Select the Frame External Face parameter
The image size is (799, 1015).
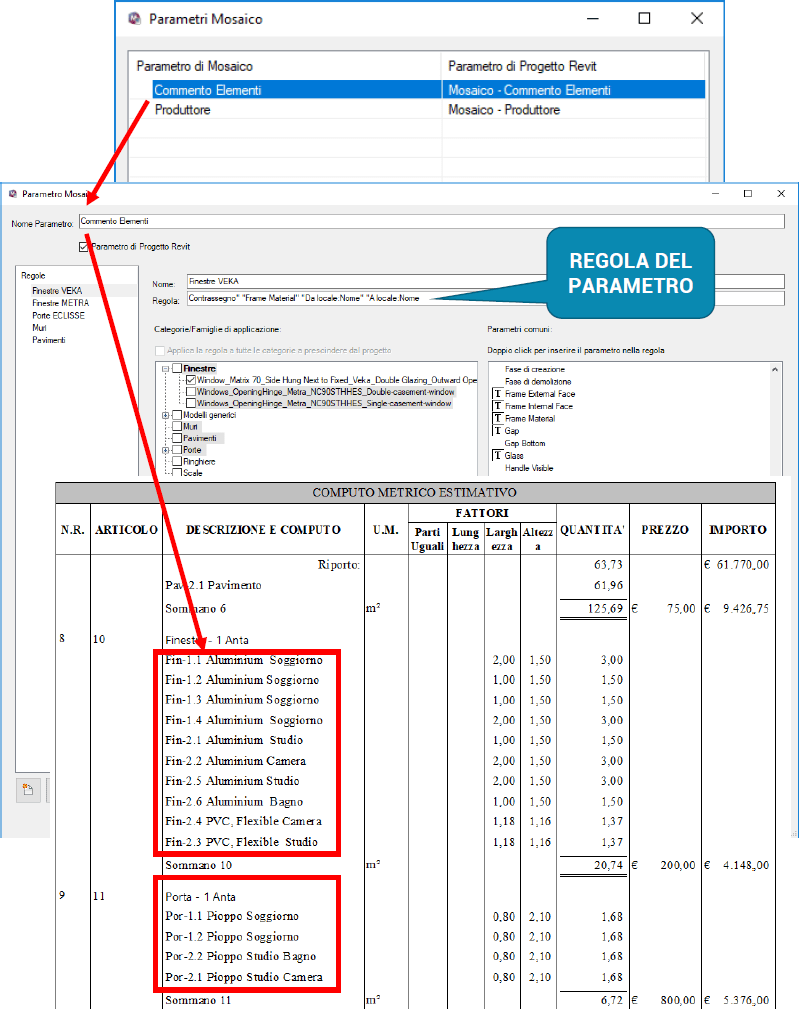(x=540, y=394)
